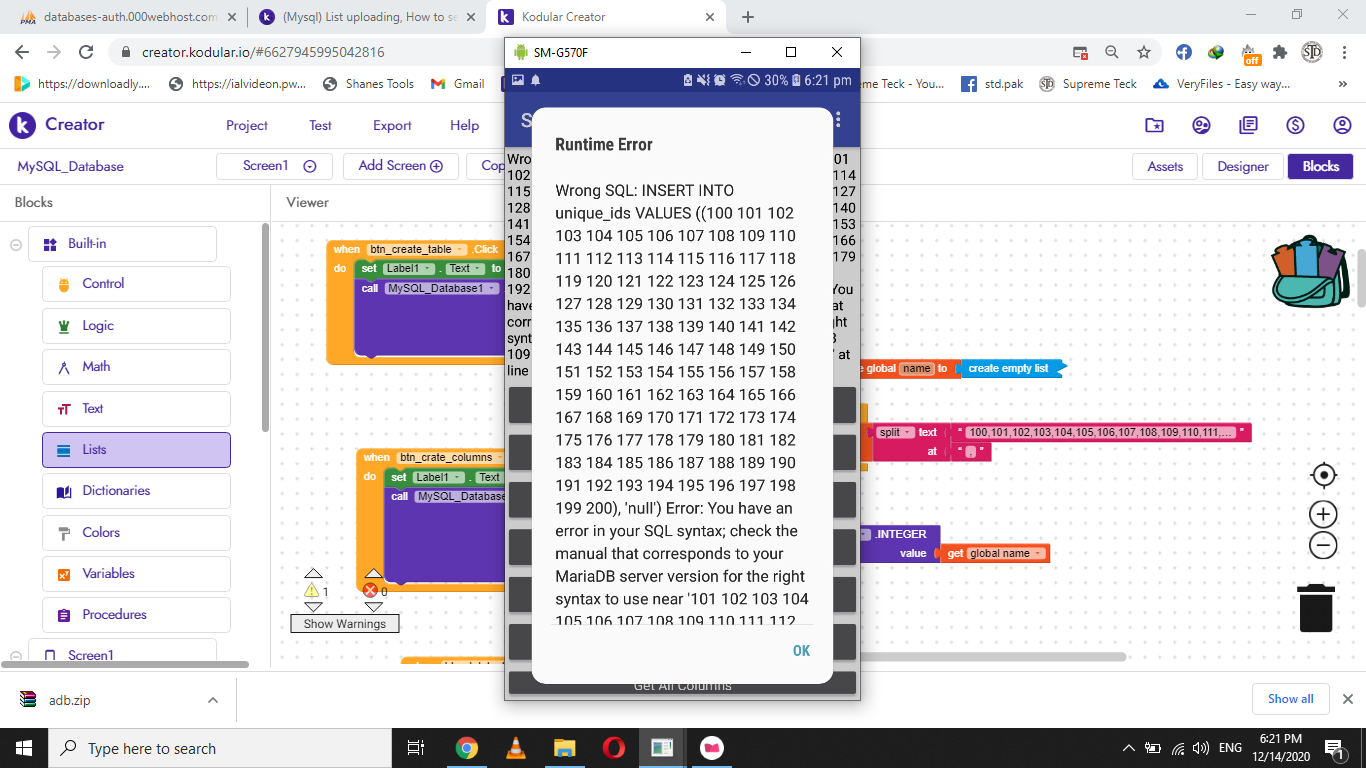
Task: Click the dollar sign icon in header
Action: pyautogui.click(x=1295, y=125)
